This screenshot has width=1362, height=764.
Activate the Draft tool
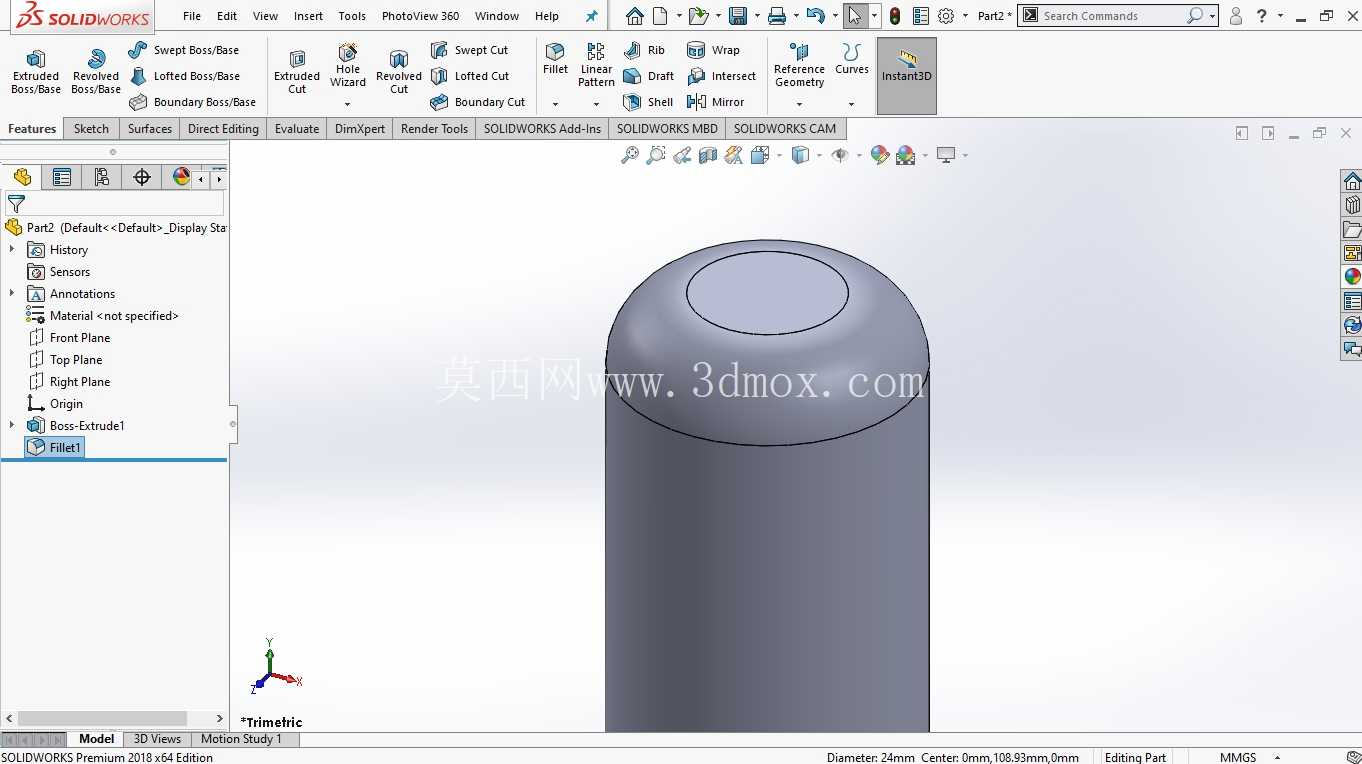pos(648,76)
